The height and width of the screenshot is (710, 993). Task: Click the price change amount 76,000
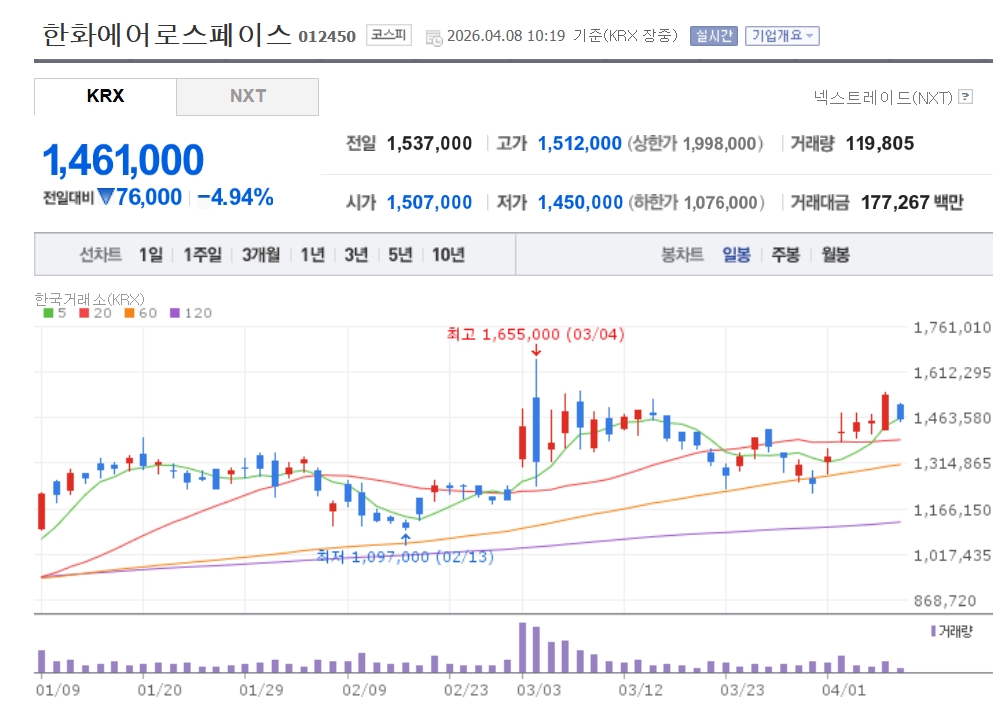pyautogui.click(x=149, y=197)
